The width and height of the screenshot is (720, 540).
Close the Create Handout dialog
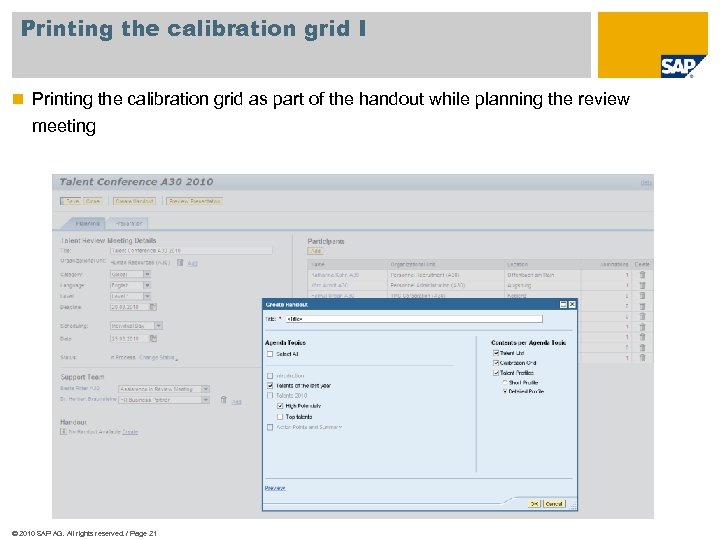(x=572, y=304)
